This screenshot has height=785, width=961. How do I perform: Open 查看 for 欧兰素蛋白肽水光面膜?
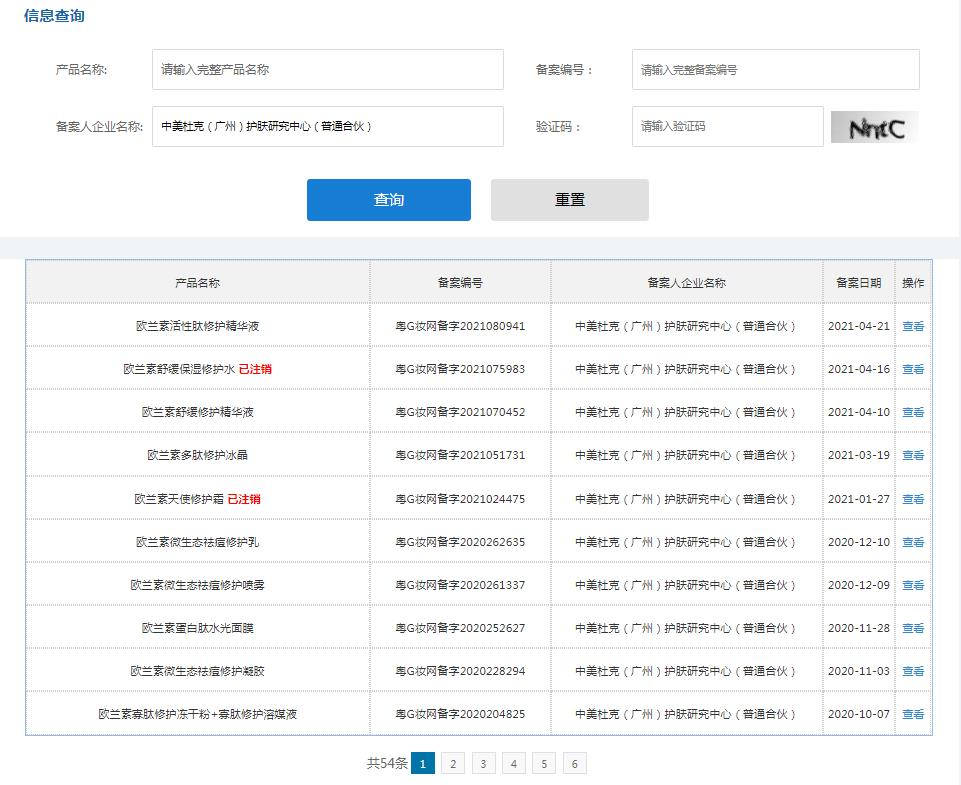tap(912, 628)
